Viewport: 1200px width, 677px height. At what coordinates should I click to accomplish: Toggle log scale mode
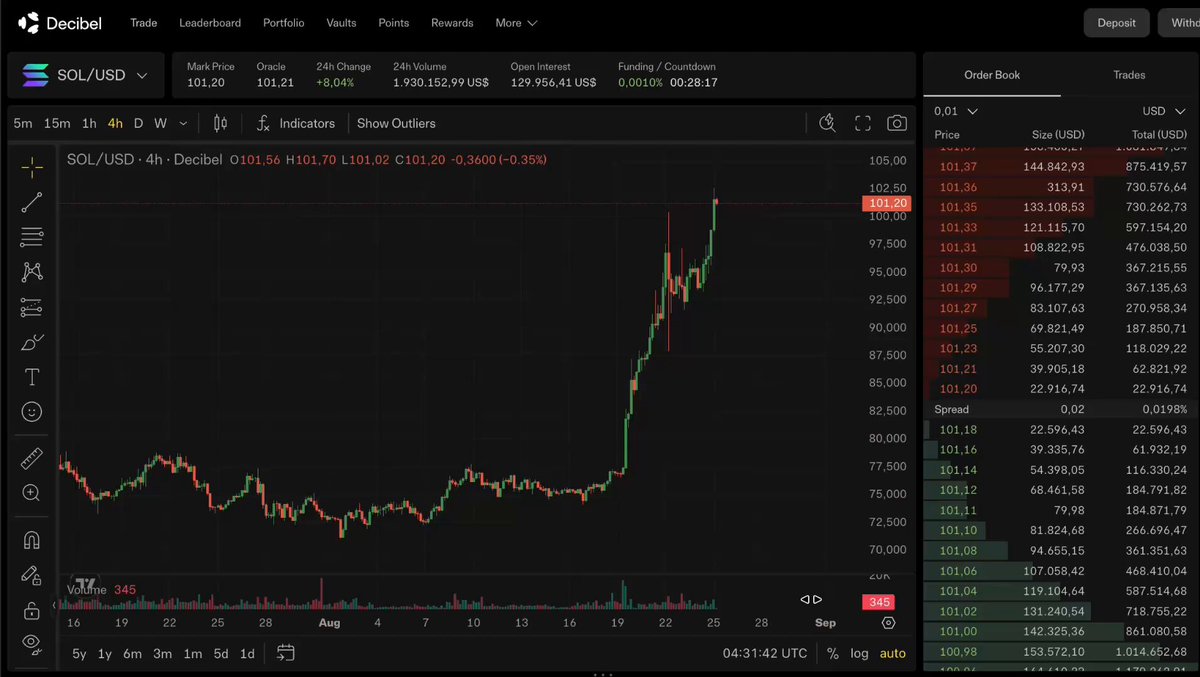pyautogui.click(x=859, y=653)
